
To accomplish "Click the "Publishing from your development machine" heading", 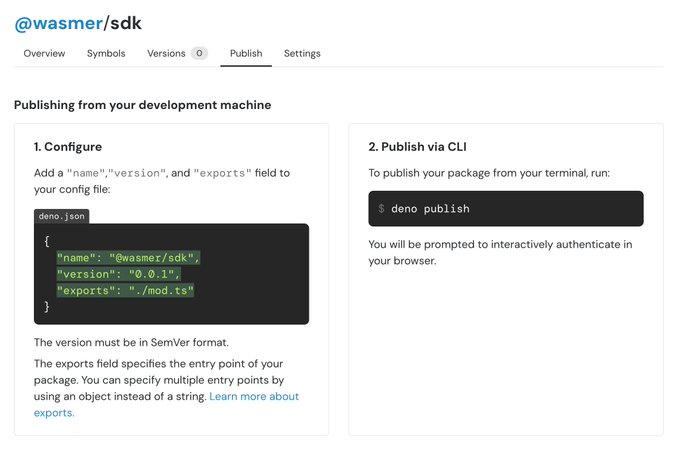I will click(142, 105).
